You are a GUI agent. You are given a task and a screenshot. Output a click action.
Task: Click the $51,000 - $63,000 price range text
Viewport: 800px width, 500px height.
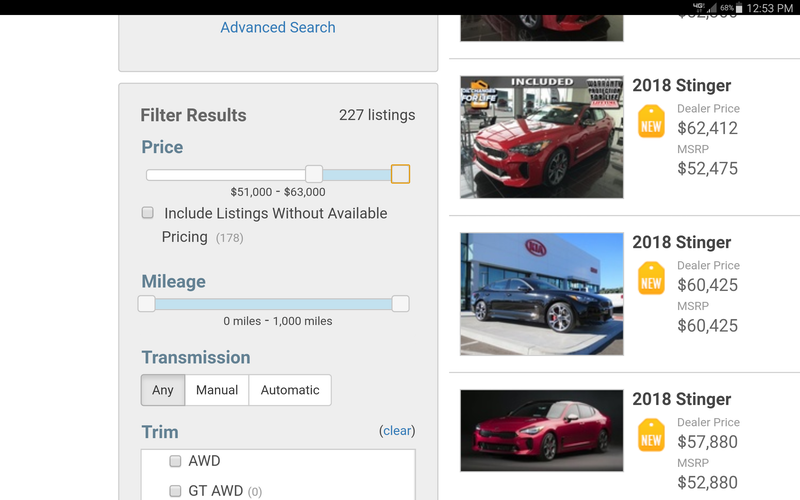click(278, 192)
